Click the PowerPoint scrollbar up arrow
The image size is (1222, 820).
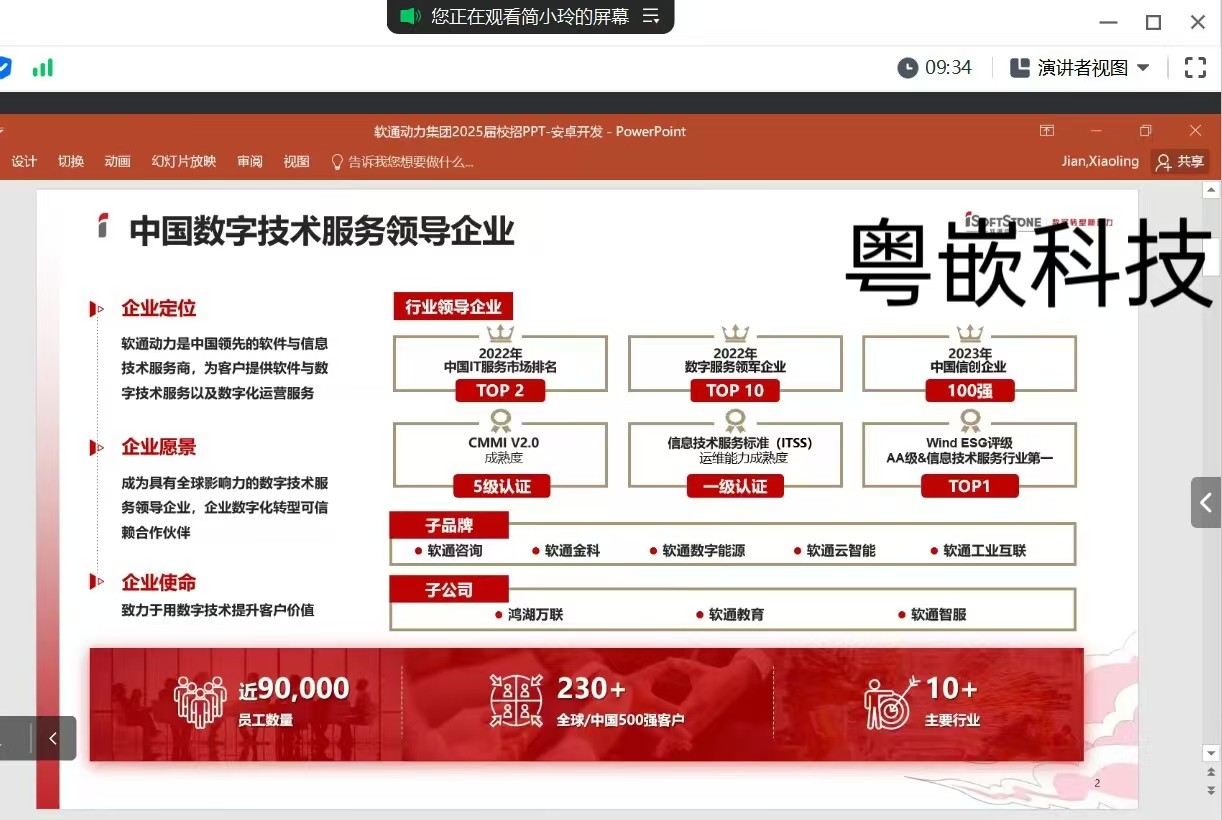(x=1211, y=190)
